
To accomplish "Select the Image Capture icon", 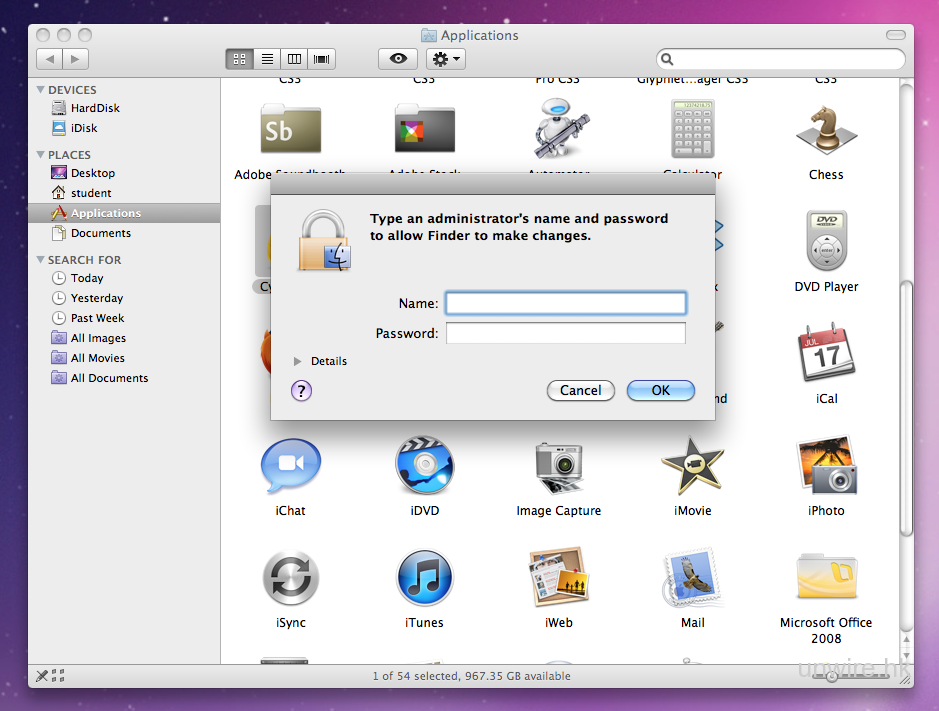I will coord(558,466).
